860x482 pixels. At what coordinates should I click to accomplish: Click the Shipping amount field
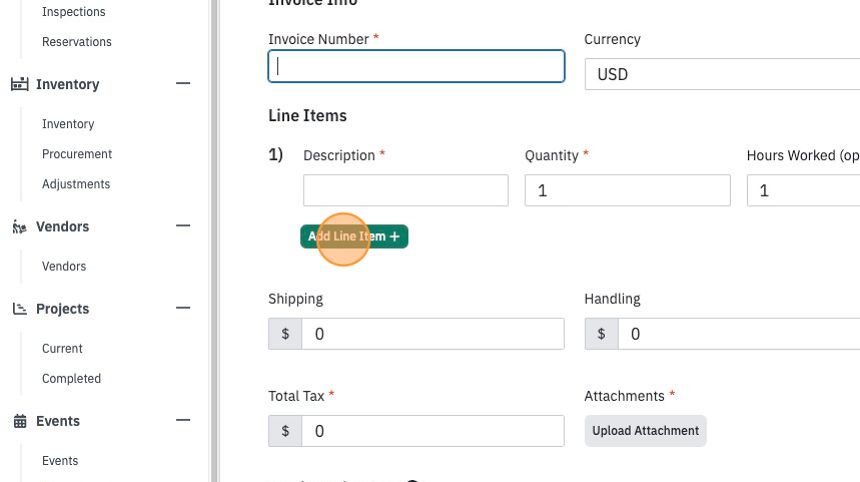click(x=433, y=334)
